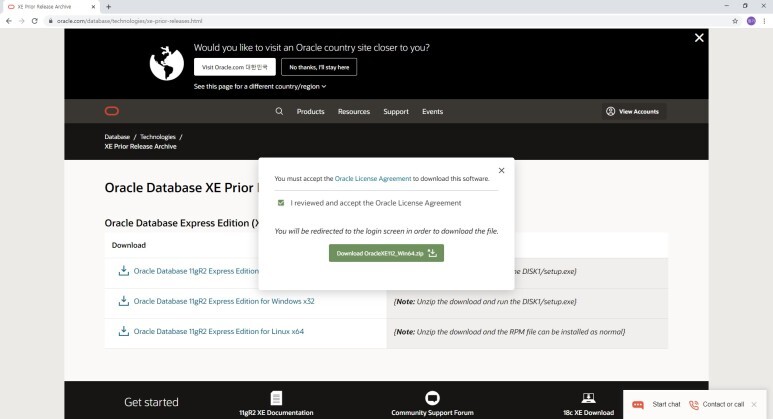
Task: Click the Contact or call text
Action: (x=723, y=404)
